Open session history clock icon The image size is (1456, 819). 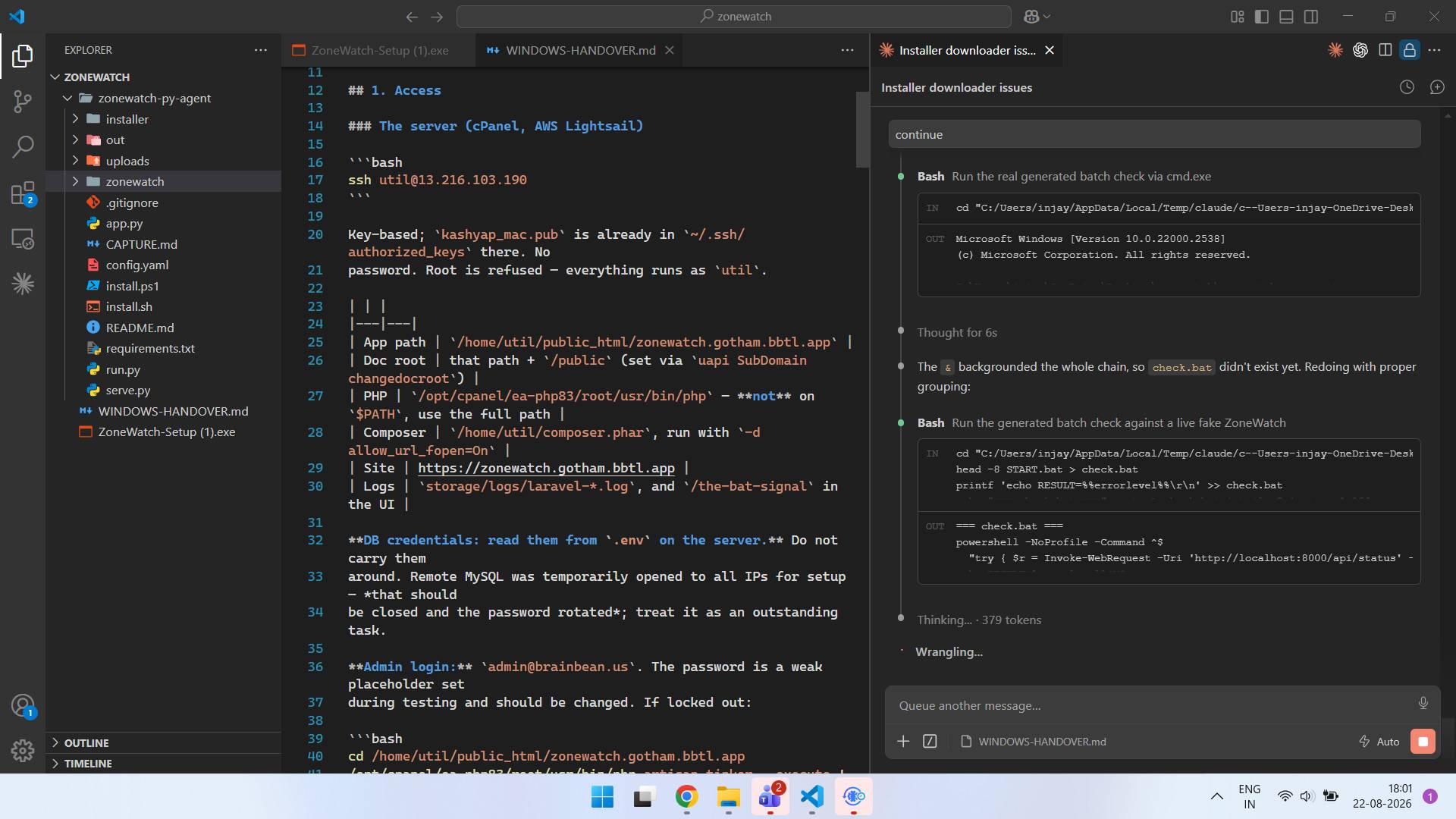pos(1407,87)
